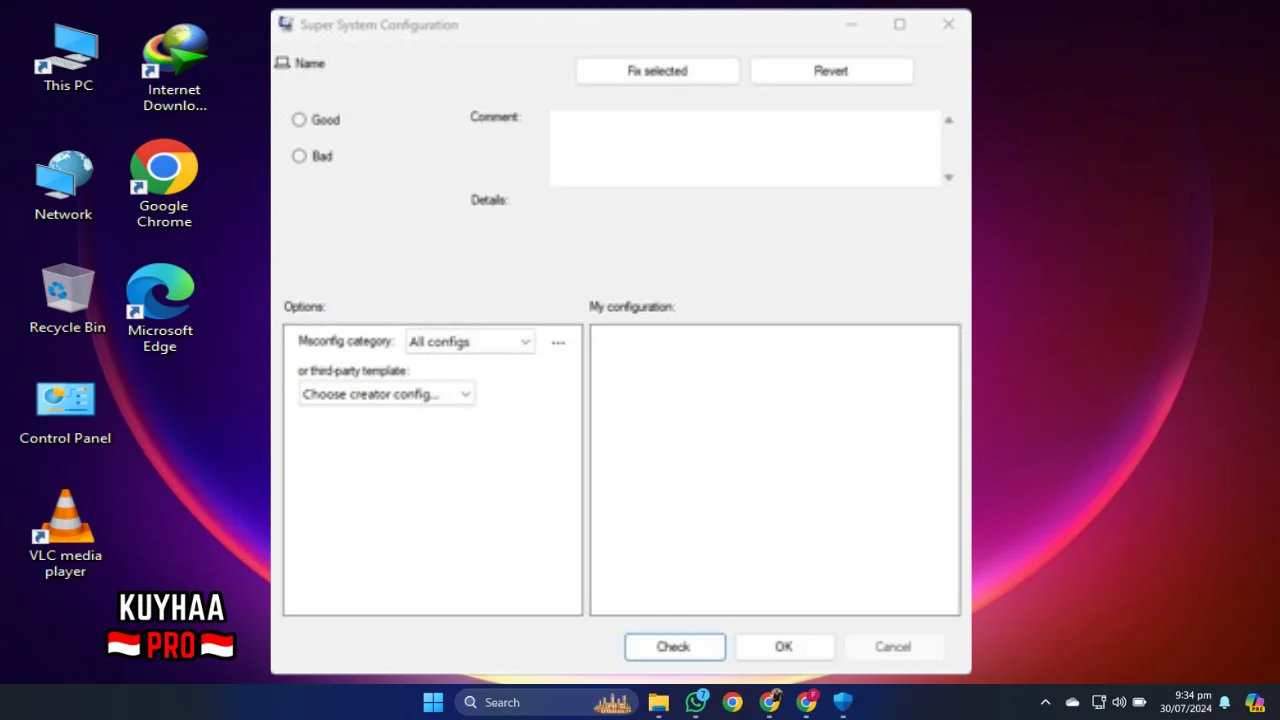Launch Microsoft Edge from desktop

tap(160, 308)
